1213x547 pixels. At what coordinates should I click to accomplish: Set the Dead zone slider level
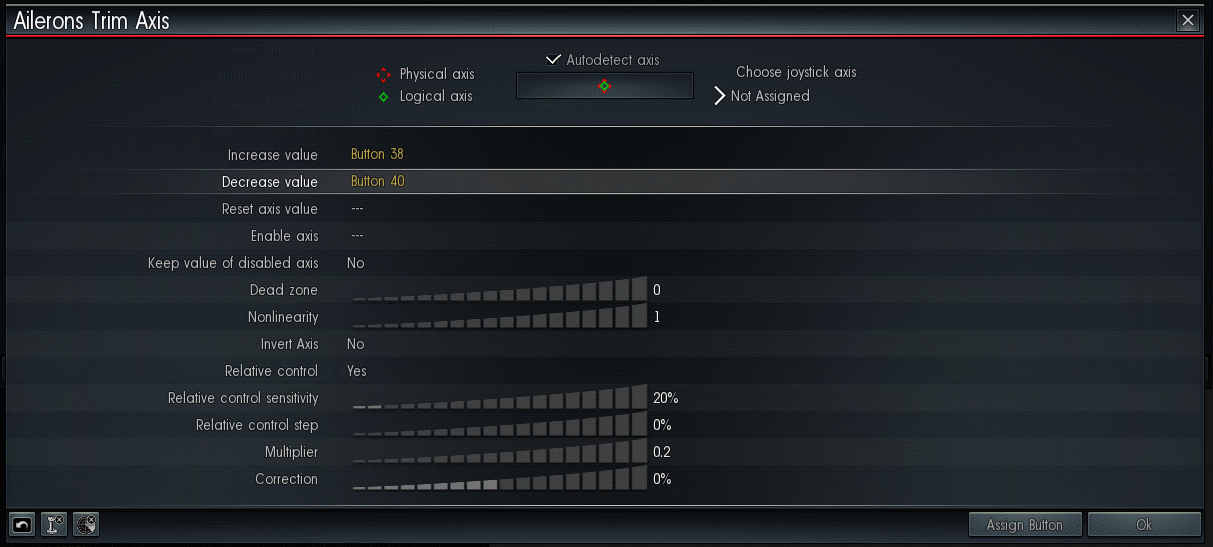coord(499,290)
